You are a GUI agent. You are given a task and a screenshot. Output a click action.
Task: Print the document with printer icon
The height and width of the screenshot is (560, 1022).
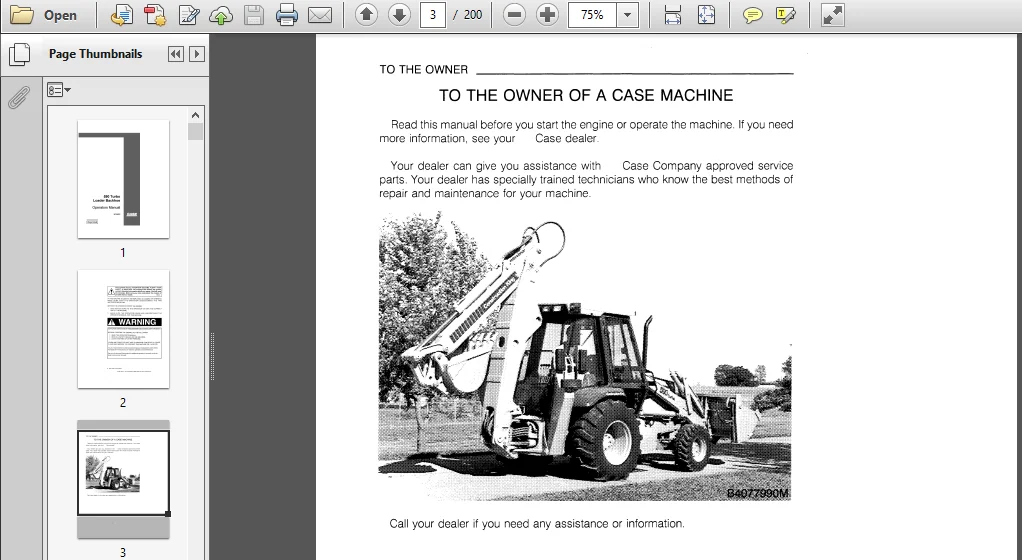pyautogui.click(x=287, y=15)
